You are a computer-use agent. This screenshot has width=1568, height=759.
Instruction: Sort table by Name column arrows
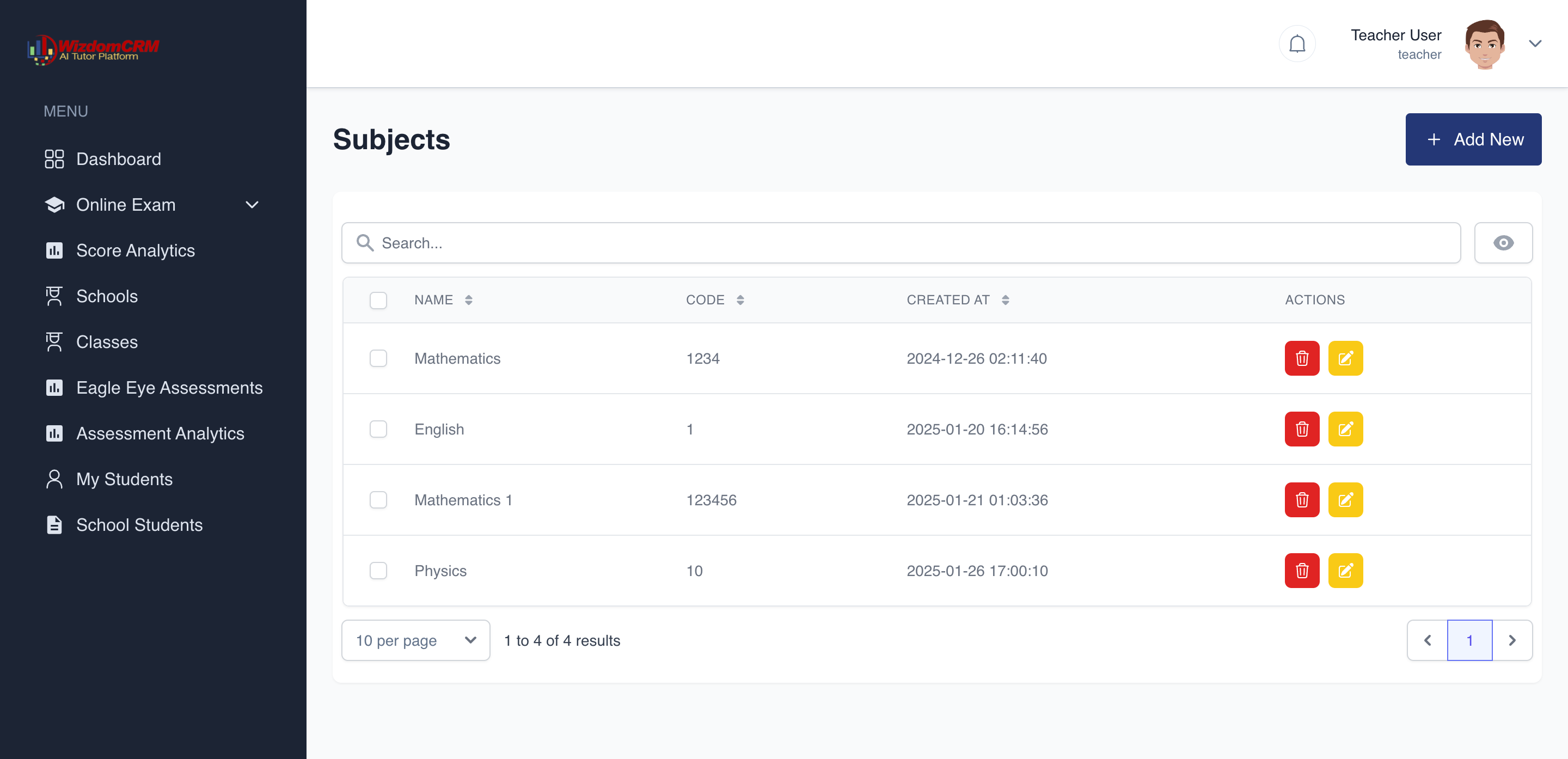pyautogui.click(x=468, y=300)
